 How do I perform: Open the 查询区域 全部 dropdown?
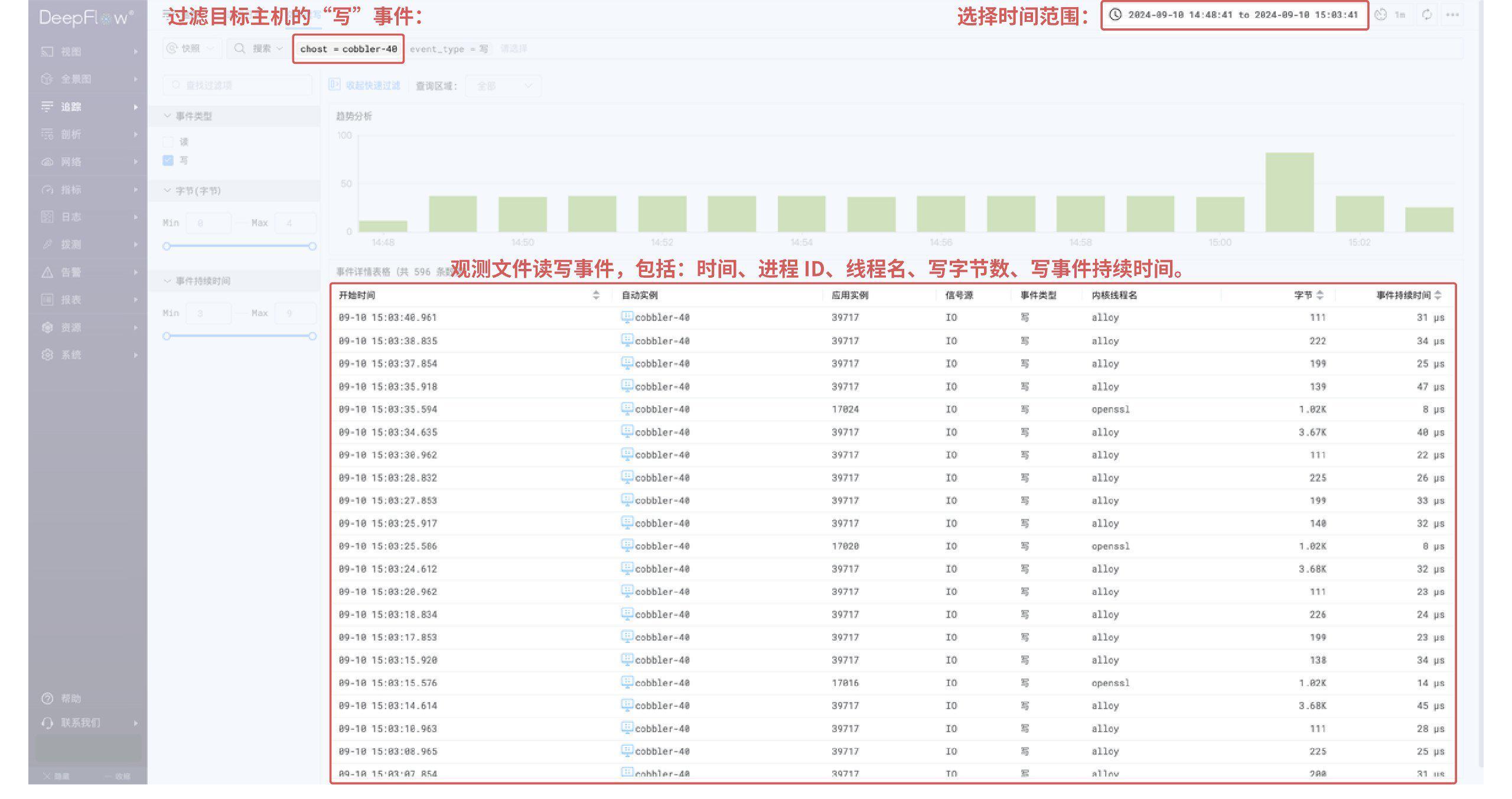(503, 86)
